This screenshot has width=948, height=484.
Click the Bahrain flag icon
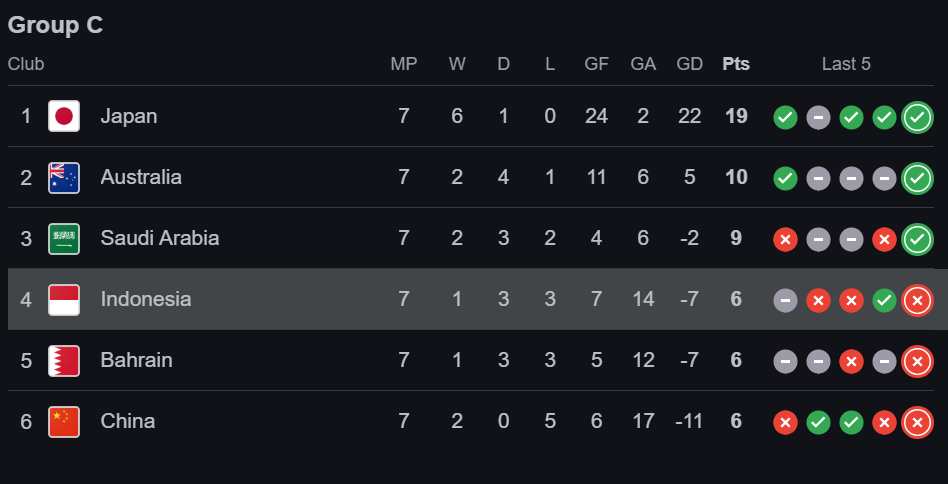(64, 361)
